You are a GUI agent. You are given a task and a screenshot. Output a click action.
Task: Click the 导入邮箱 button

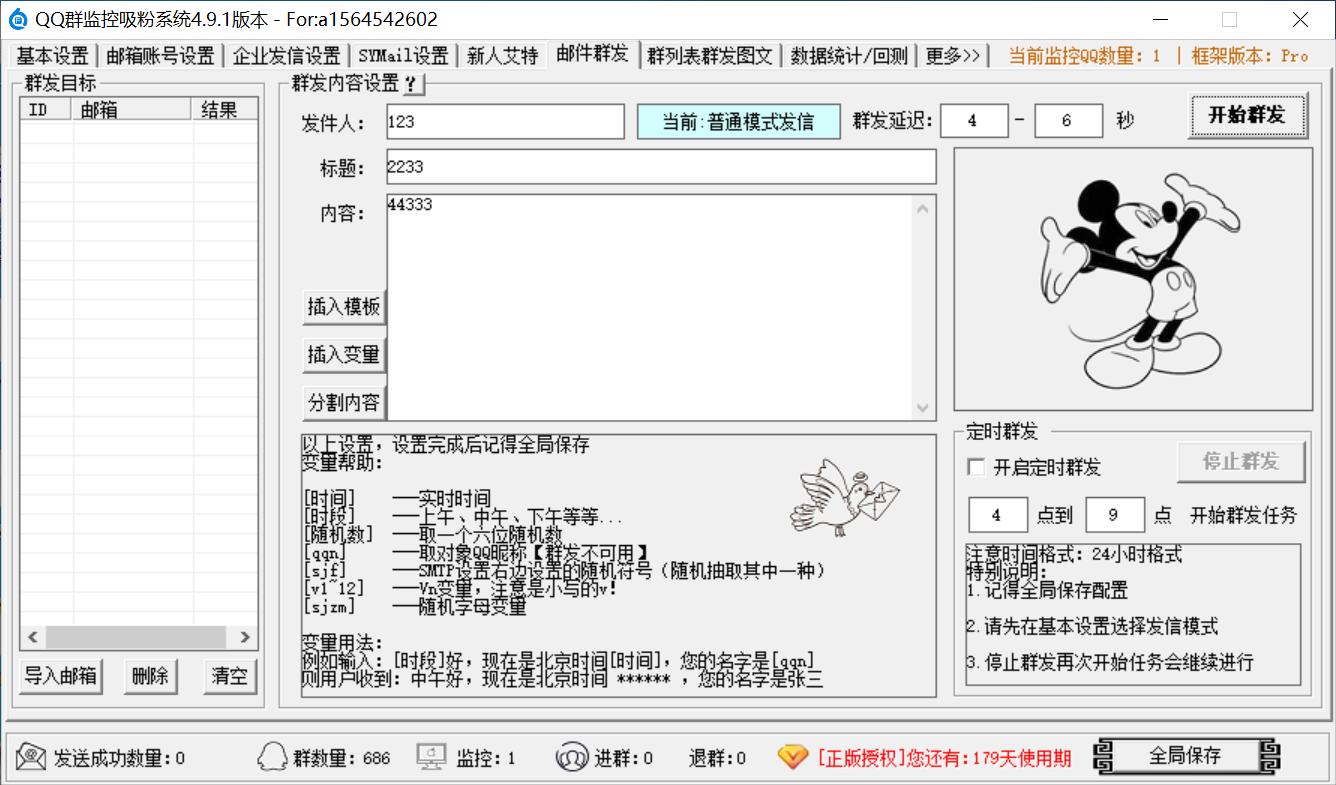[61, 676]
